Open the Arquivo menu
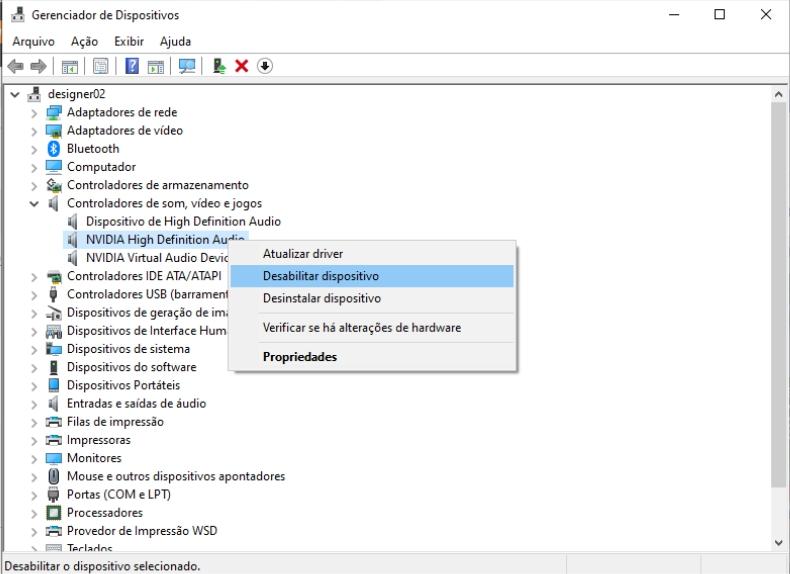The height and width of the screenshot is (574, 790). [x=33, y=41]
